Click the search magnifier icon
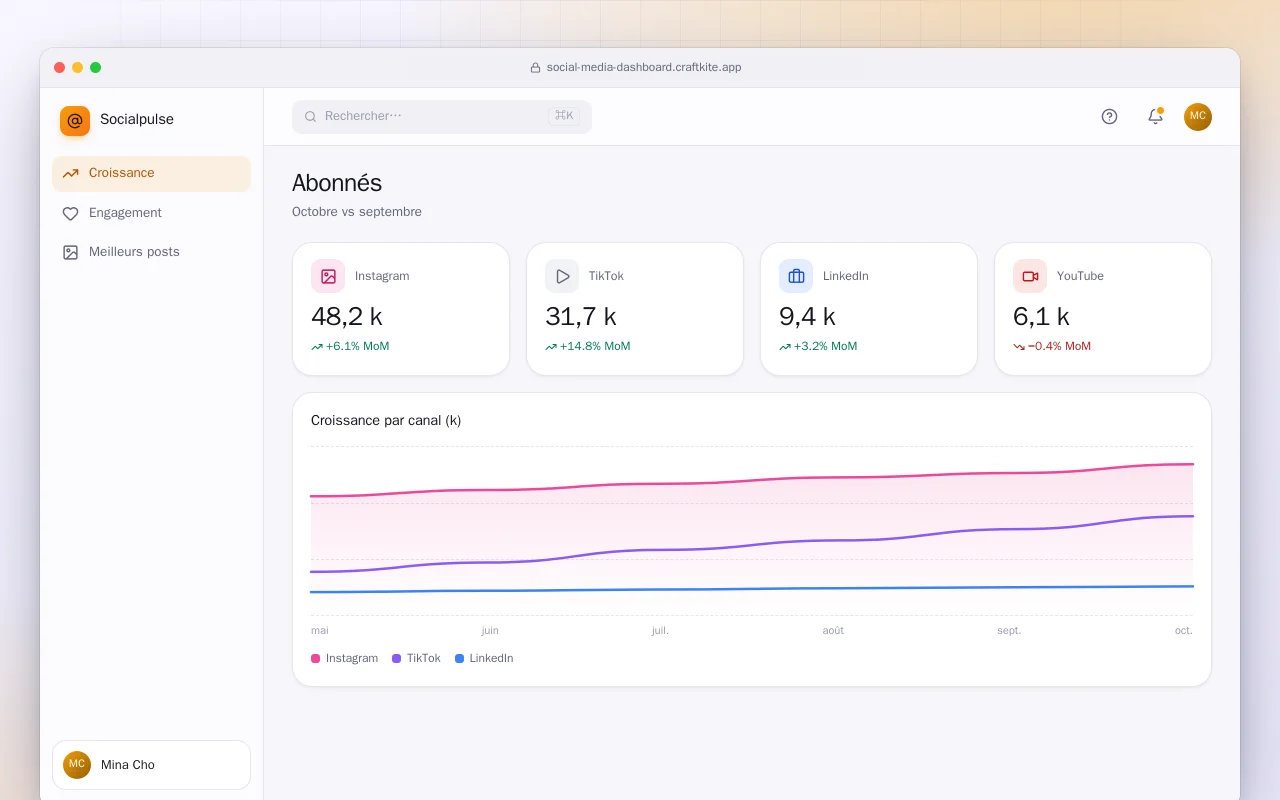This screenshot has width=1280, height=800. 310,116
